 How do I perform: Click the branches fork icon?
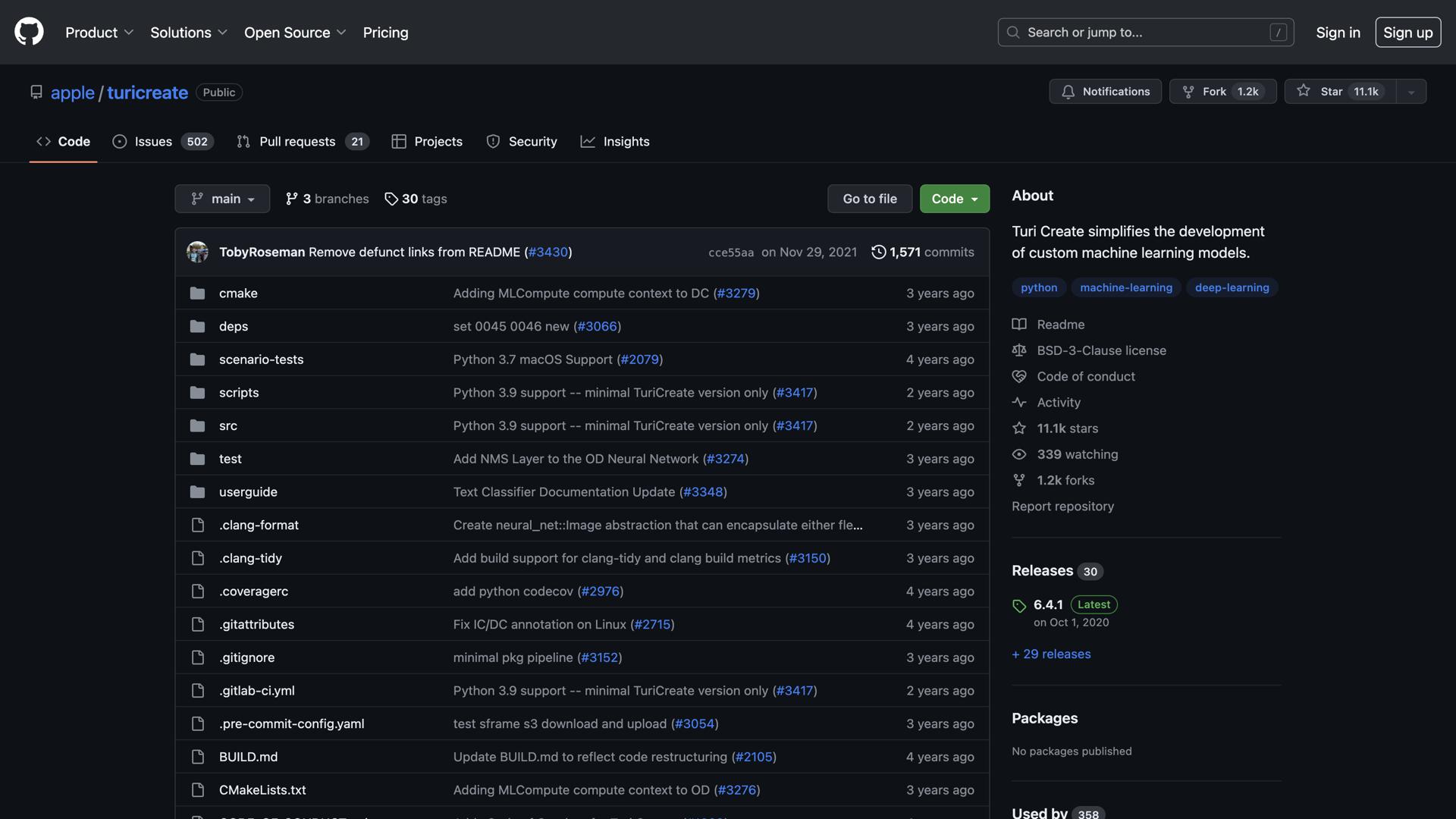292,199
